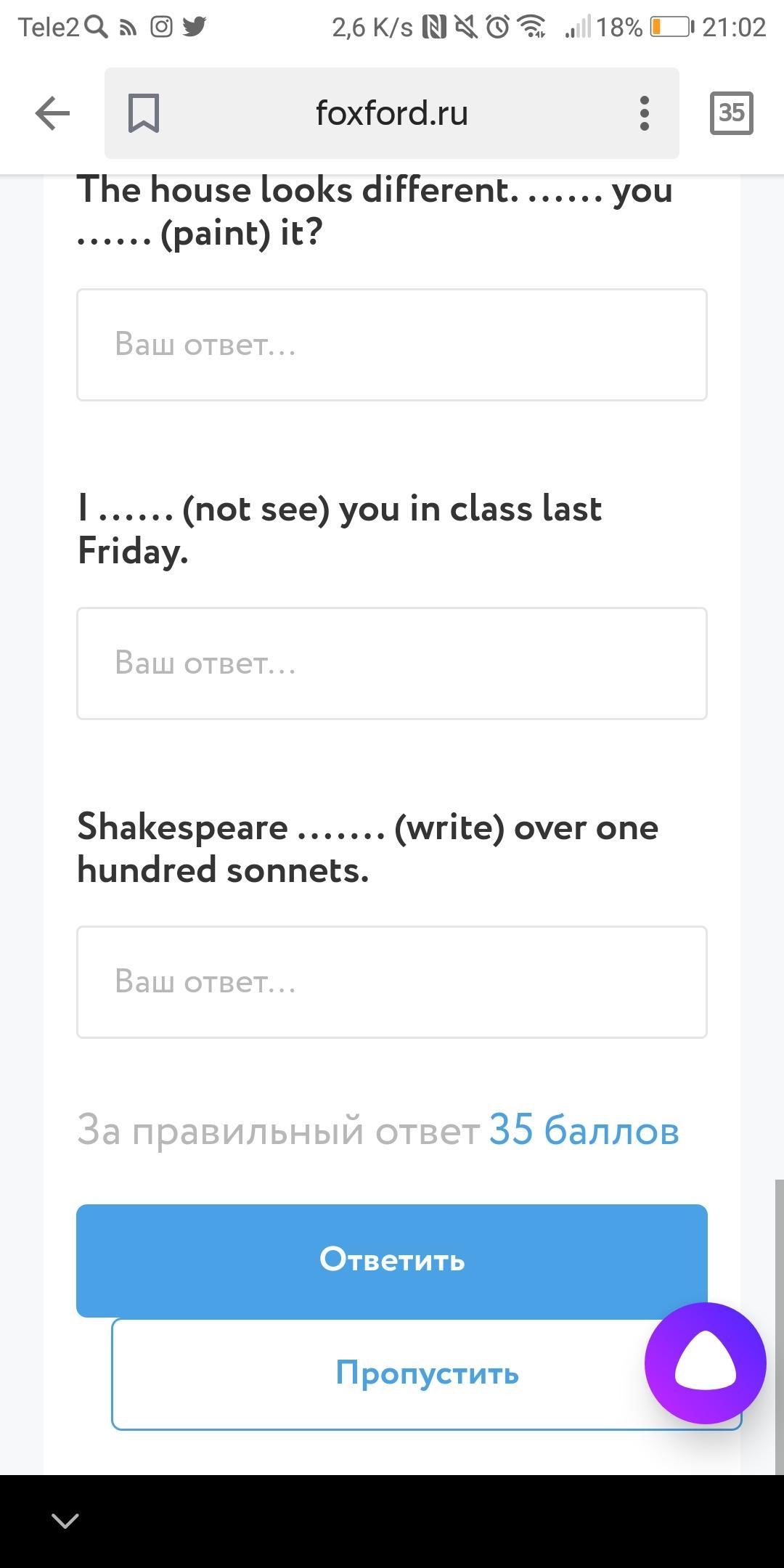Focus the answer field for 'not see' question

(x=392, y=663)
